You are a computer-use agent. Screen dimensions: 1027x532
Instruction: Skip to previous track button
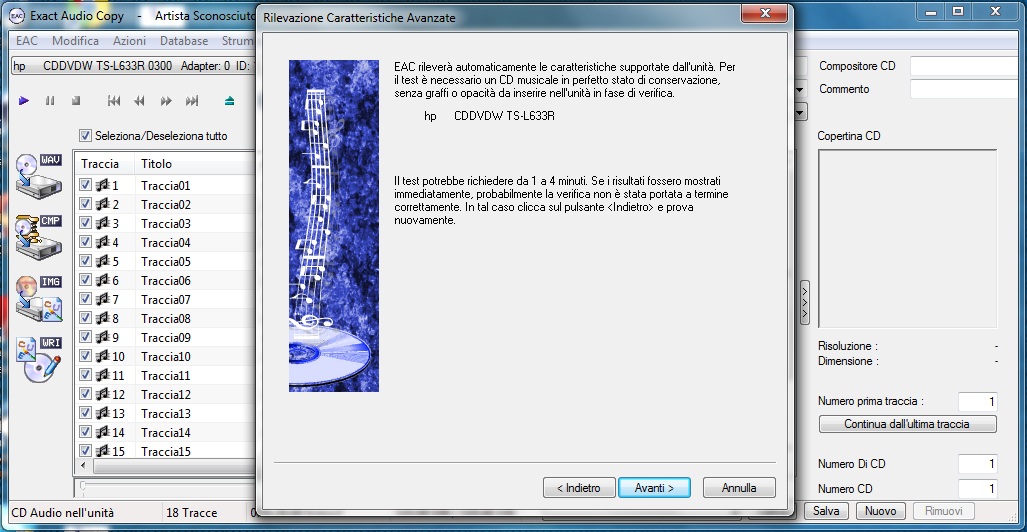coord(114,101)
